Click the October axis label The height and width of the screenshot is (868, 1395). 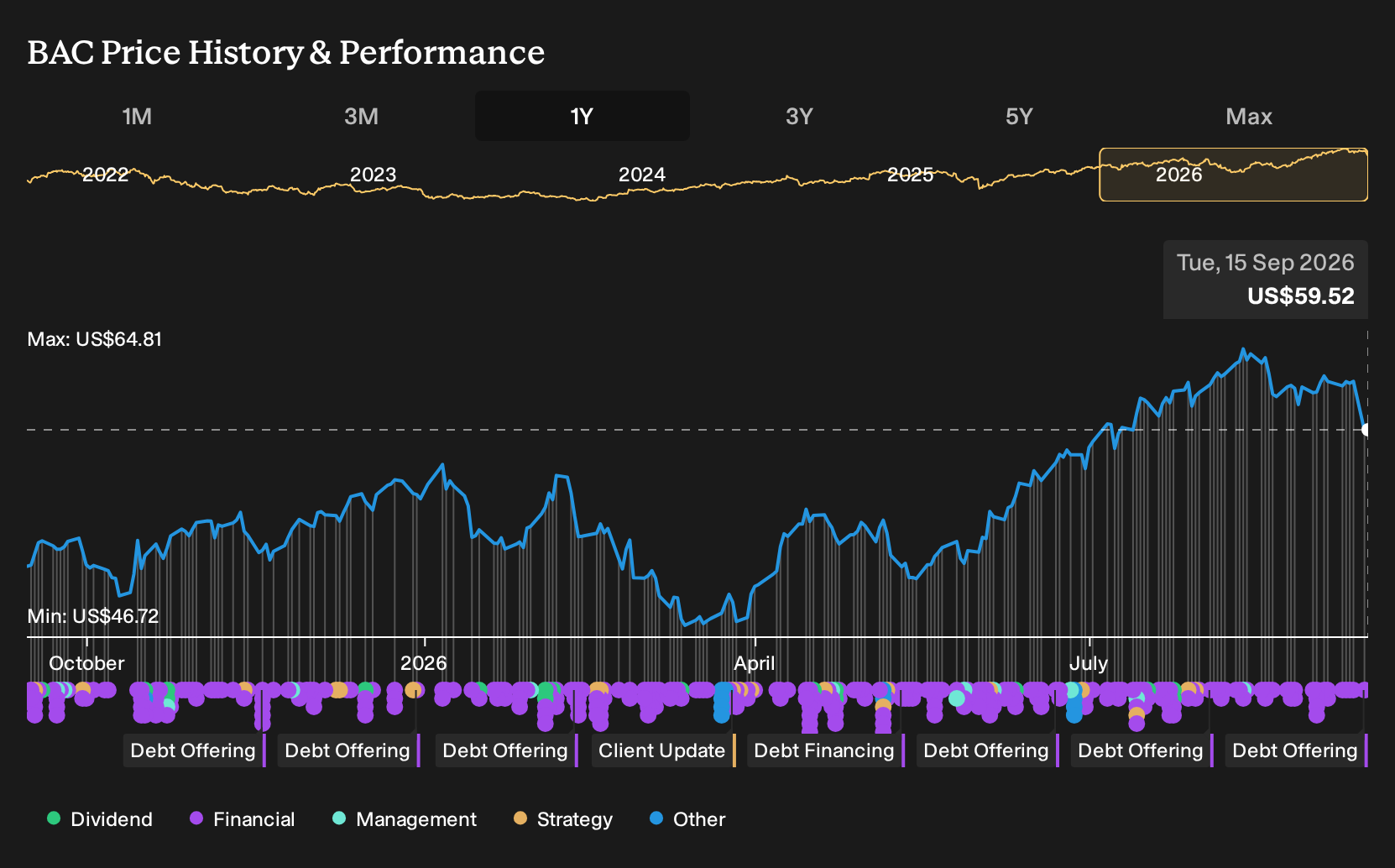click(x=86, y=663)
